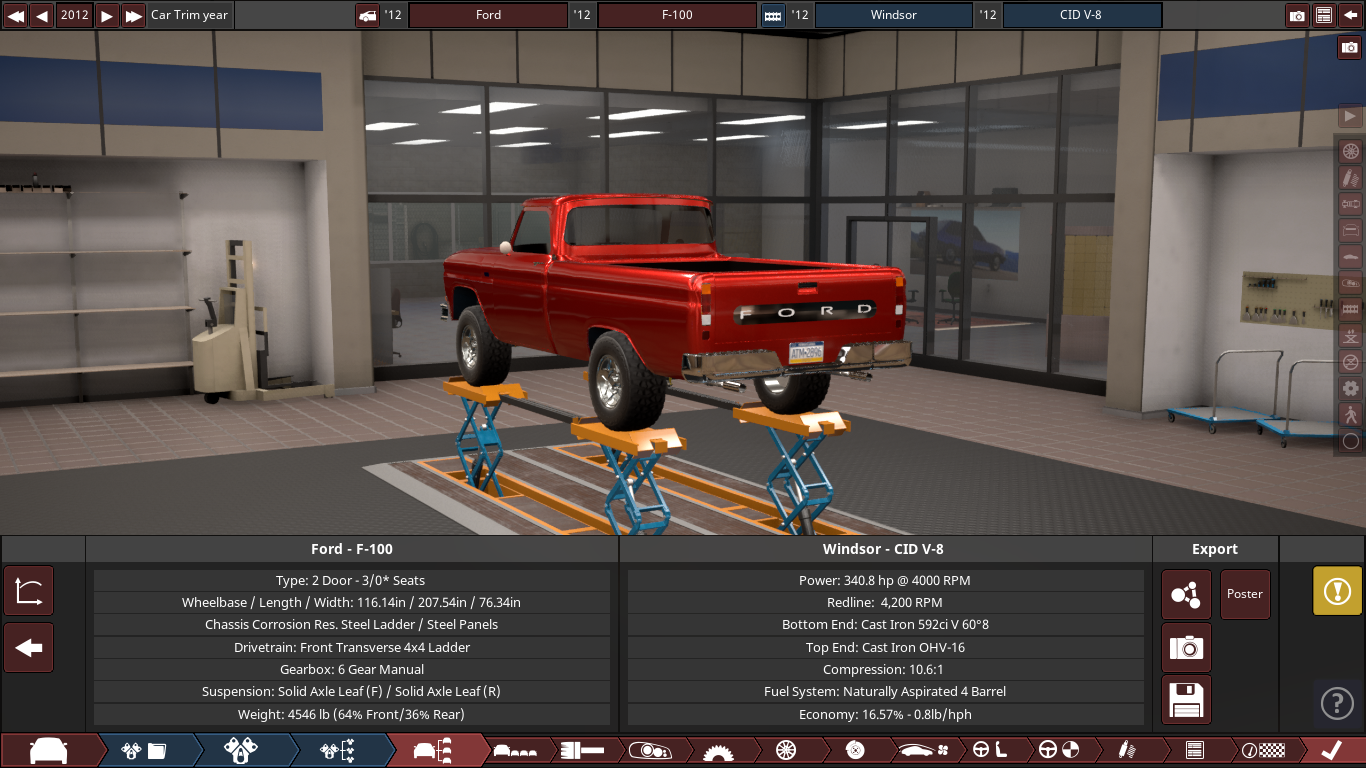Open the wheels and tires tab
Viewport: 1366px width, 768px height.
tap(786, 751)
